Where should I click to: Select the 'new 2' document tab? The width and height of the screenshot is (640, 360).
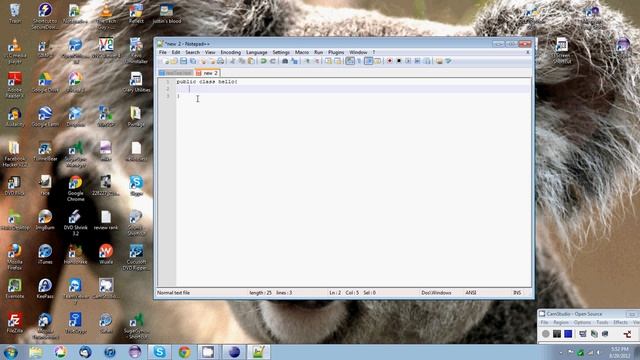[207, 73]
